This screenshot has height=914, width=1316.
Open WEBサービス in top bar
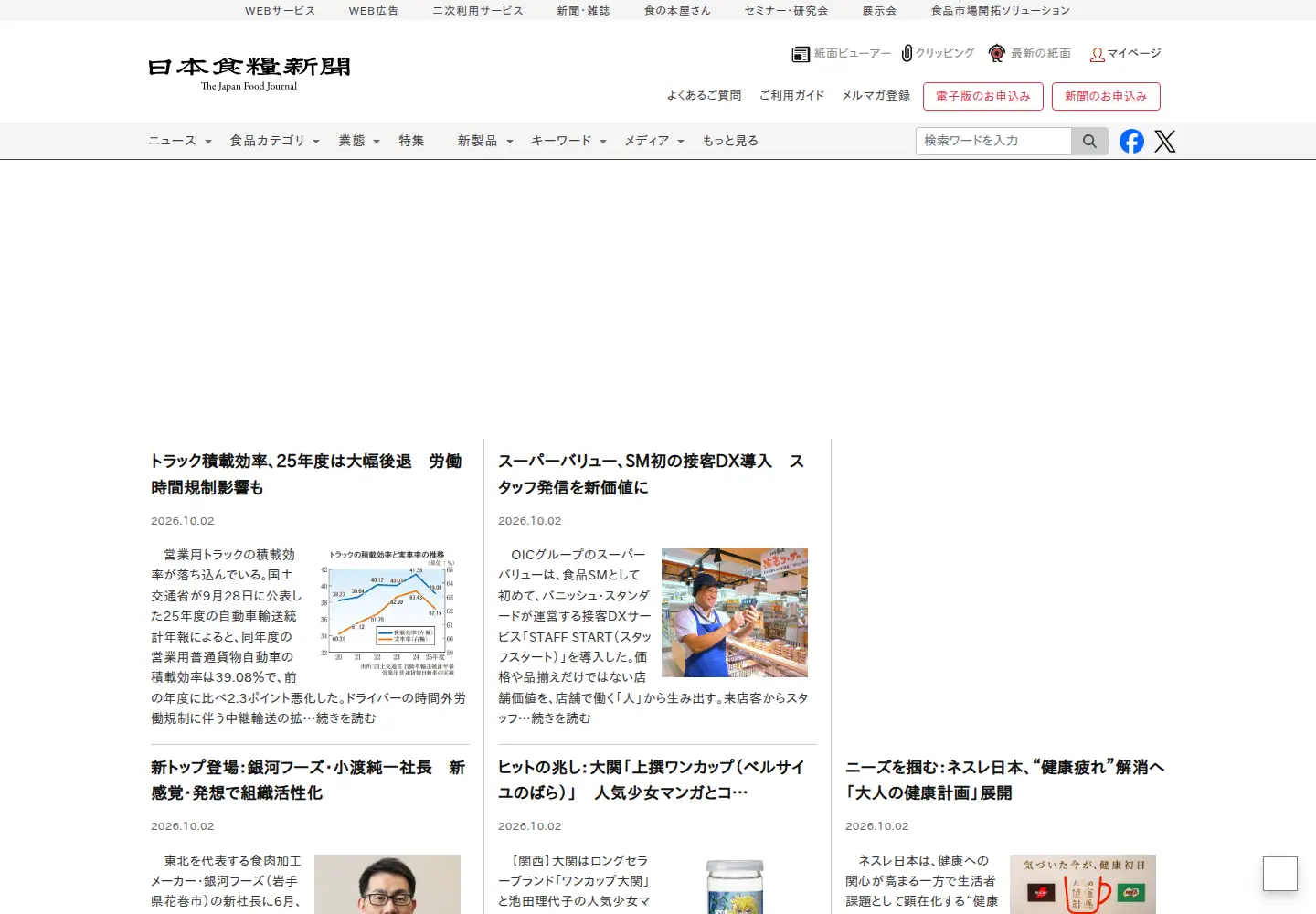280,11
